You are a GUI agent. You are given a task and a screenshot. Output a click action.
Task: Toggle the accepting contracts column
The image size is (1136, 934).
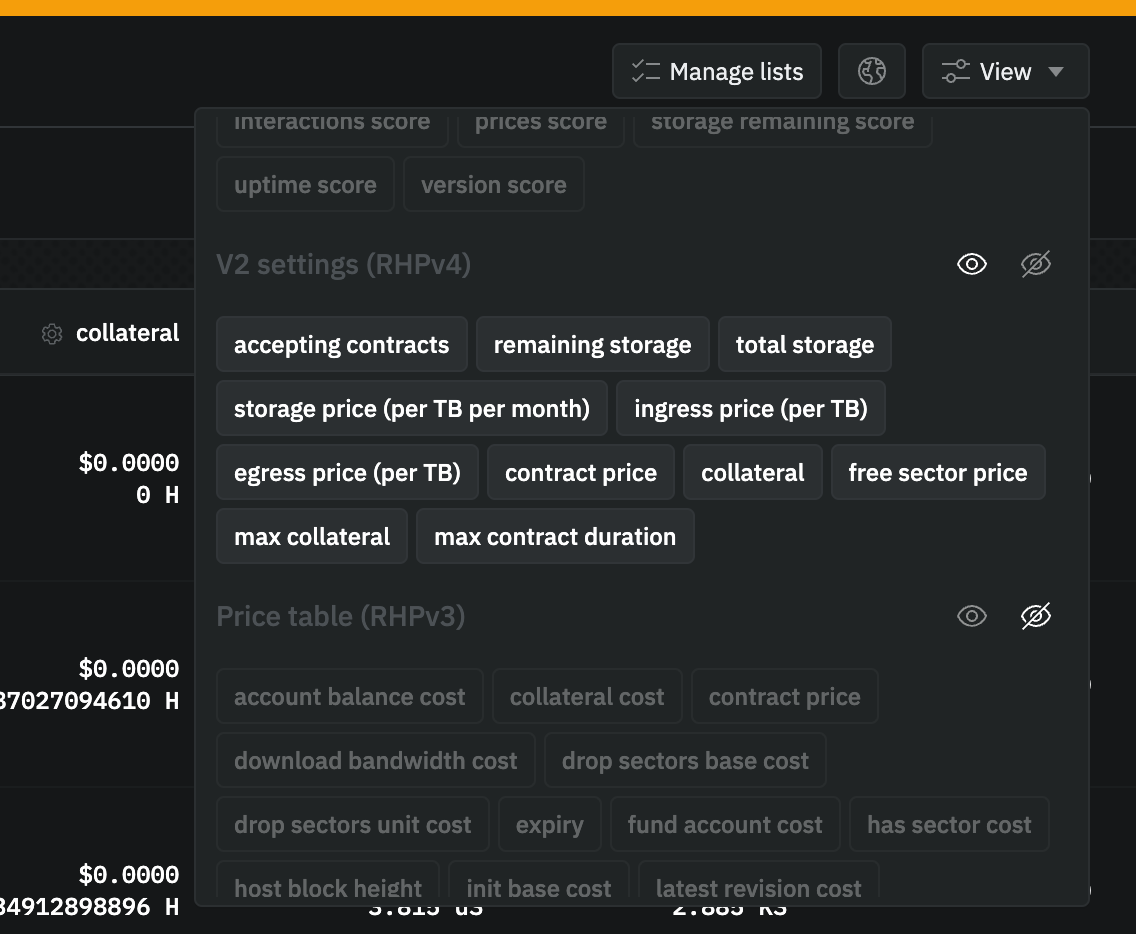pos(341,344)
